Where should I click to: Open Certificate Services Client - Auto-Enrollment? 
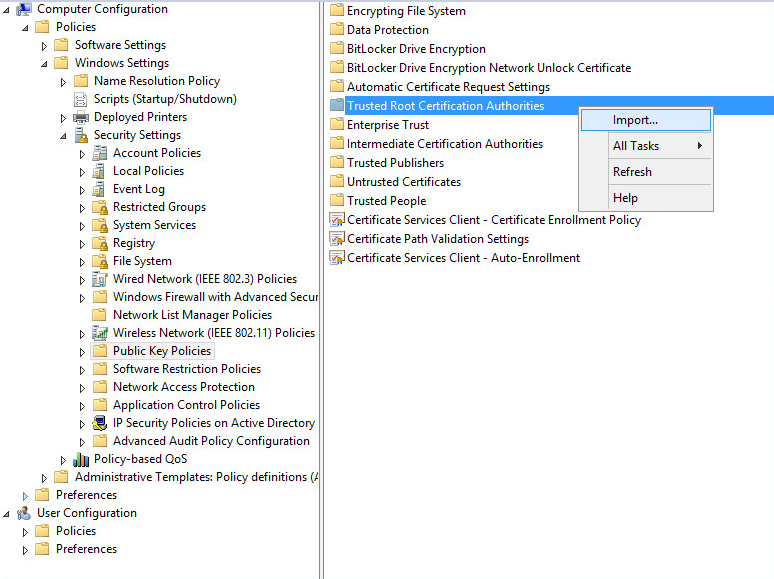[463, 258]
